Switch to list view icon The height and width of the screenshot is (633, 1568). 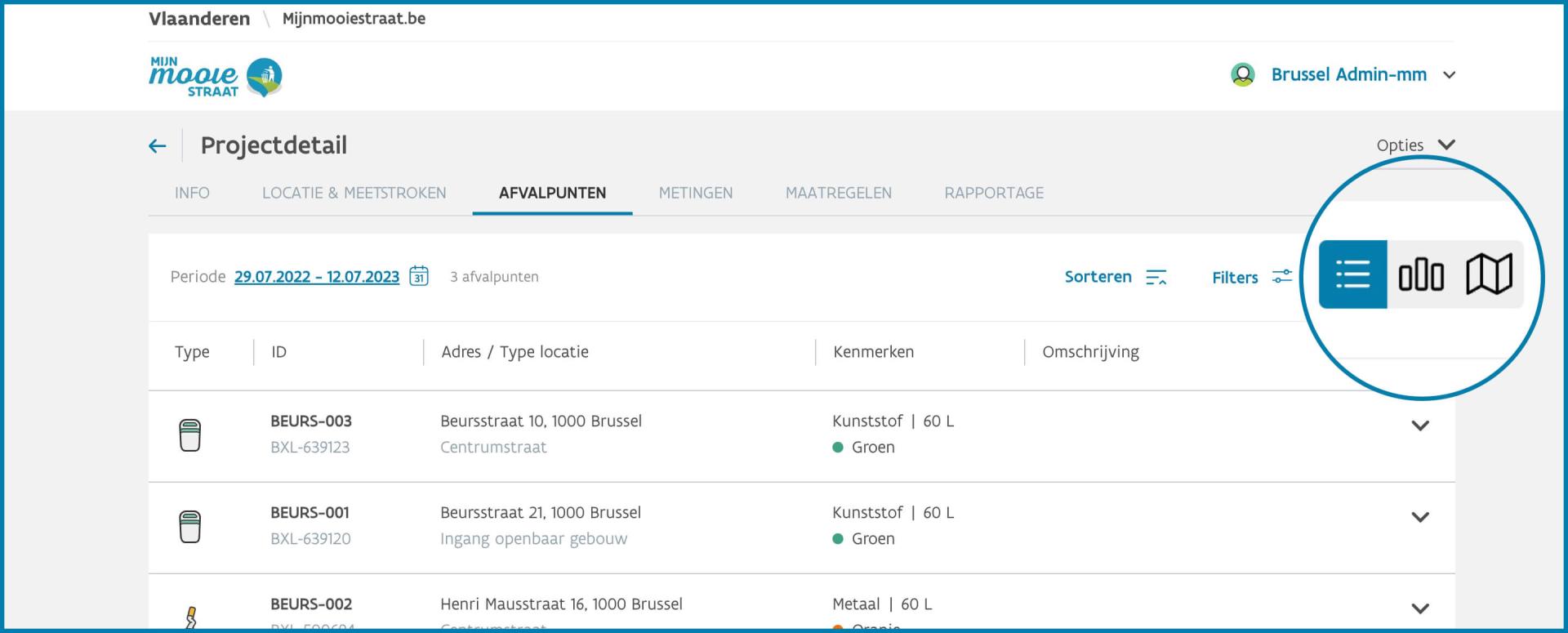pos(1352,274)
